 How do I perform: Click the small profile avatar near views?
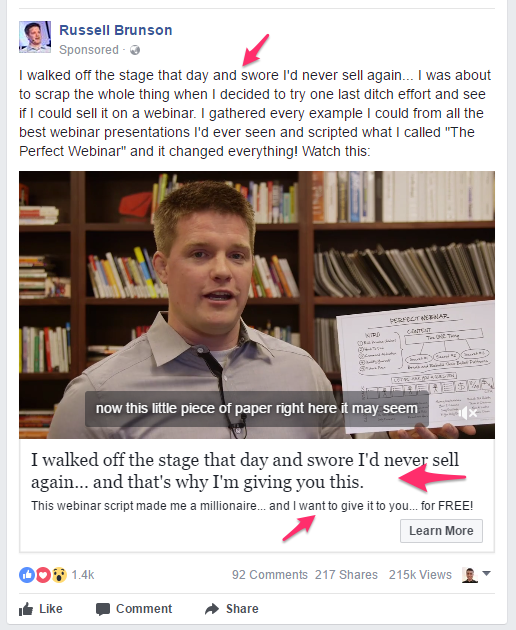point(470,575)
